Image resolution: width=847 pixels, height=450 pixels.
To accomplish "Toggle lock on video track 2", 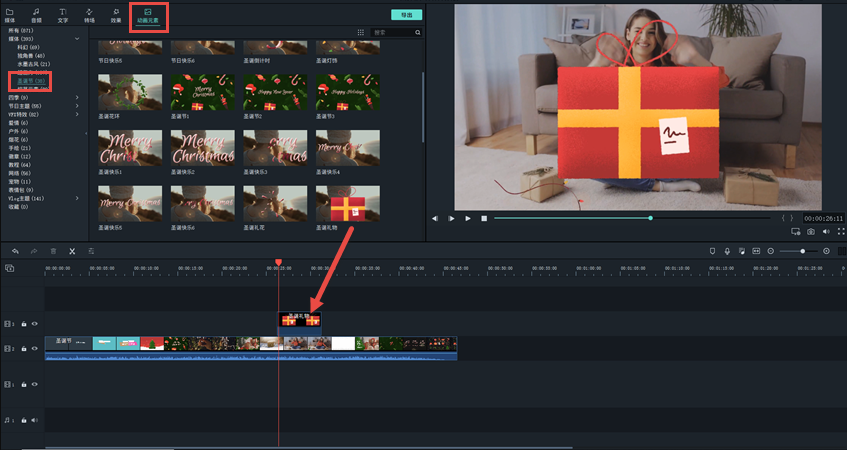I will tap(24, 348).
